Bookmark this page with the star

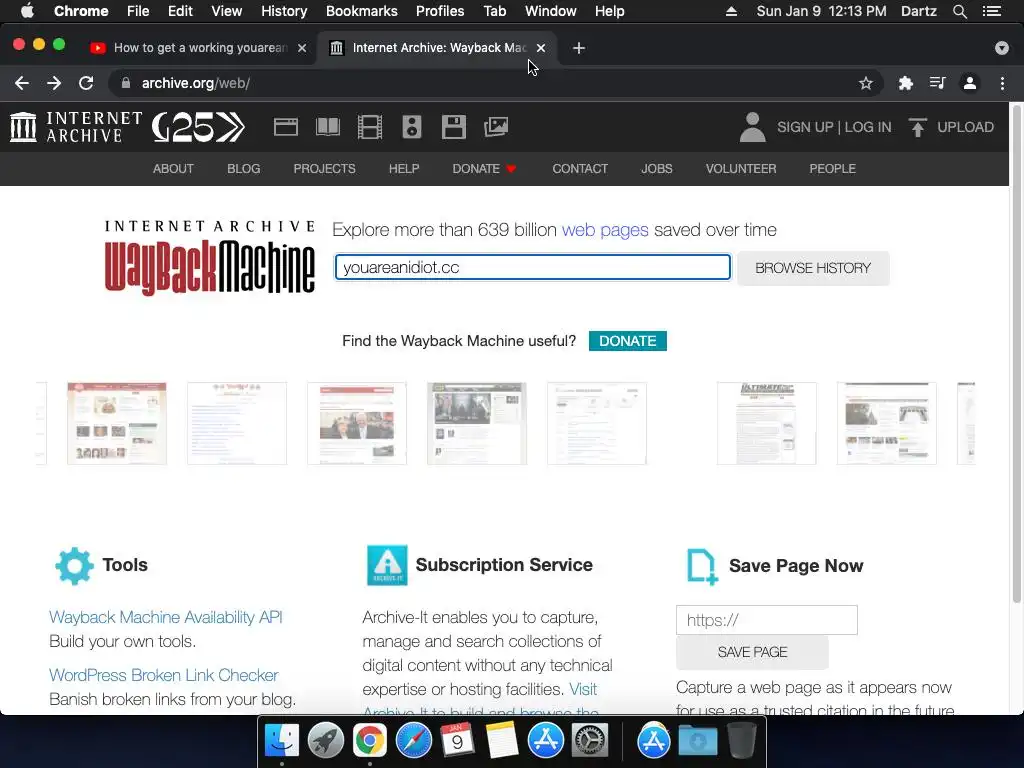[865, 83]
